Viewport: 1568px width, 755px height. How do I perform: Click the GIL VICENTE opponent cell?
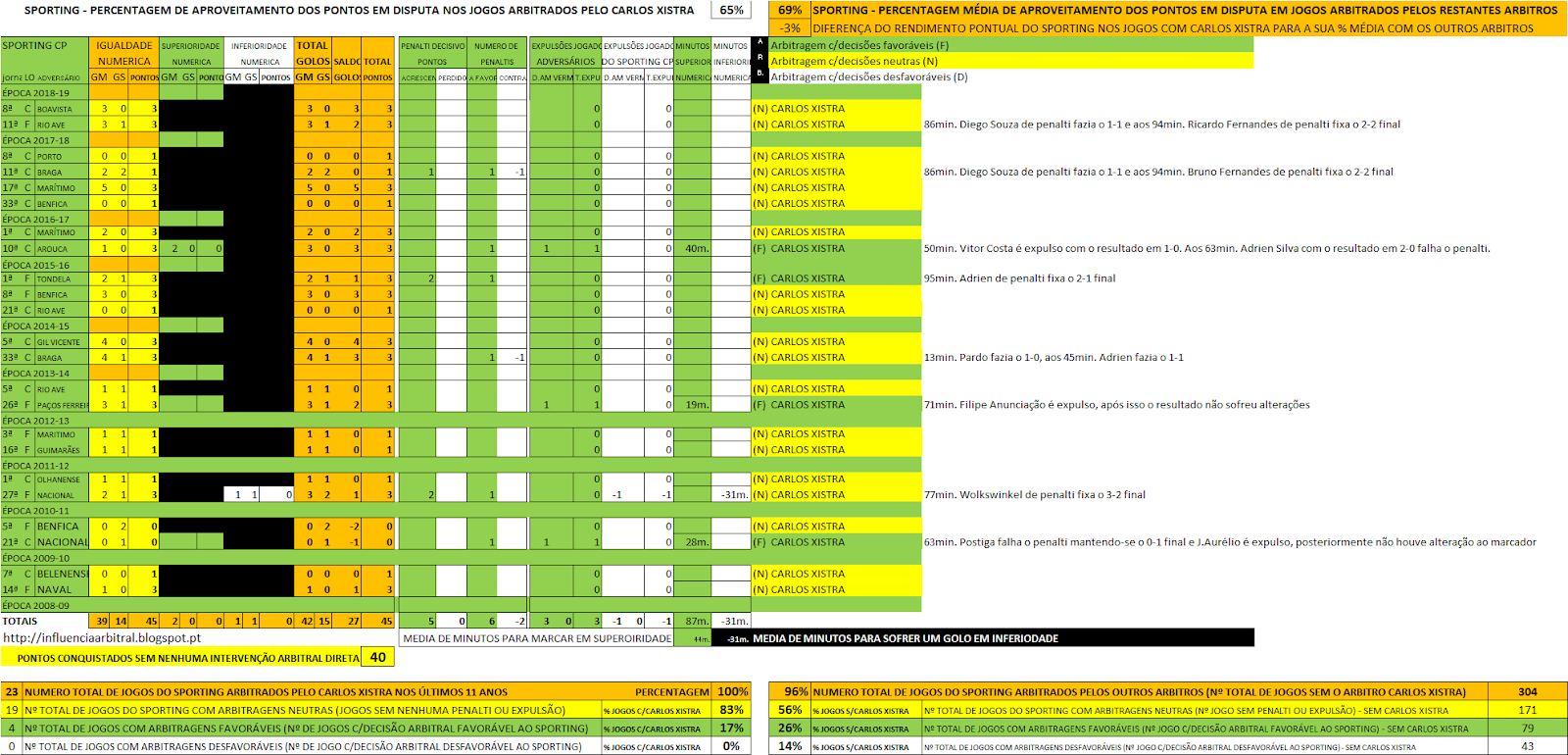pyautogui.click(x=62, y=342)
